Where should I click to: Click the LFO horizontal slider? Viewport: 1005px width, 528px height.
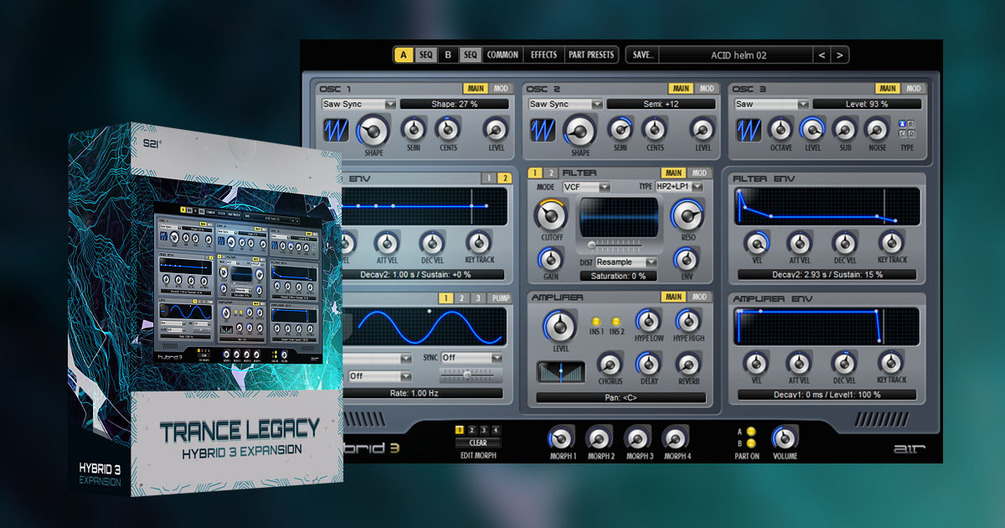[471, 374]
